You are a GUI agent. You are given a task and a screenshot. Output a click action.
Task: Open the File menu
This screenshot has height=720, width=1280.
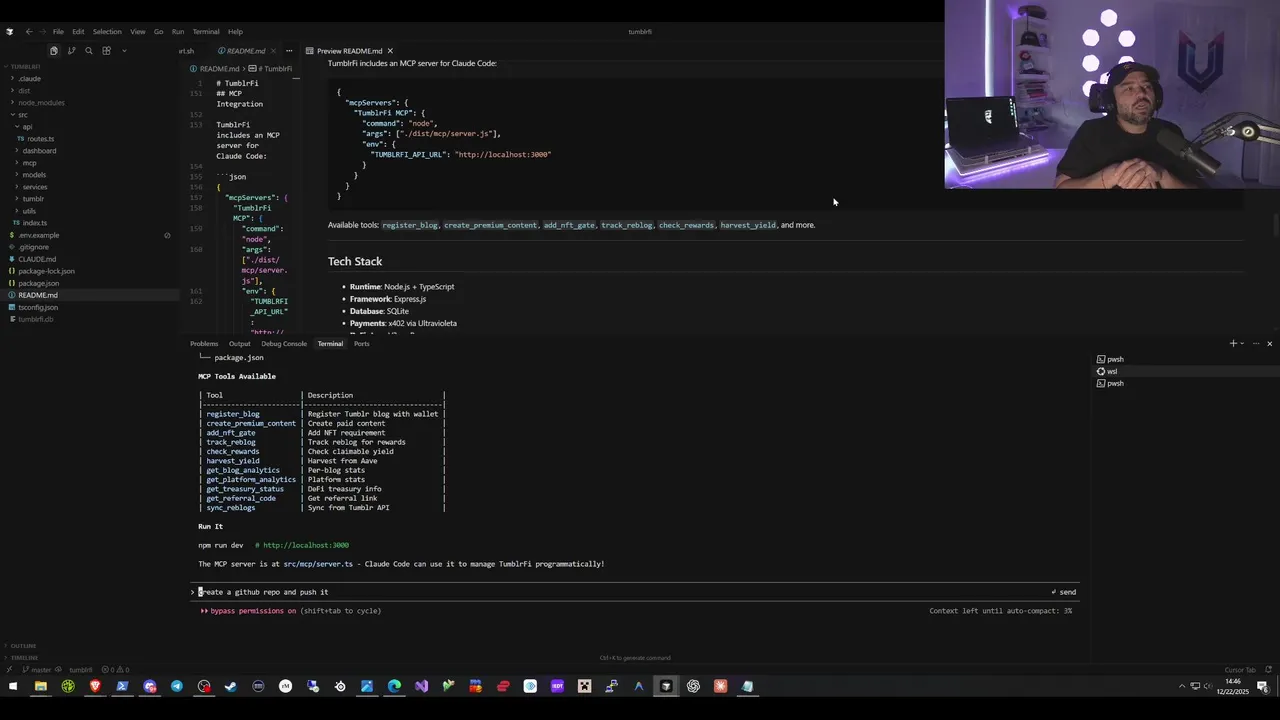click(58, 32)
